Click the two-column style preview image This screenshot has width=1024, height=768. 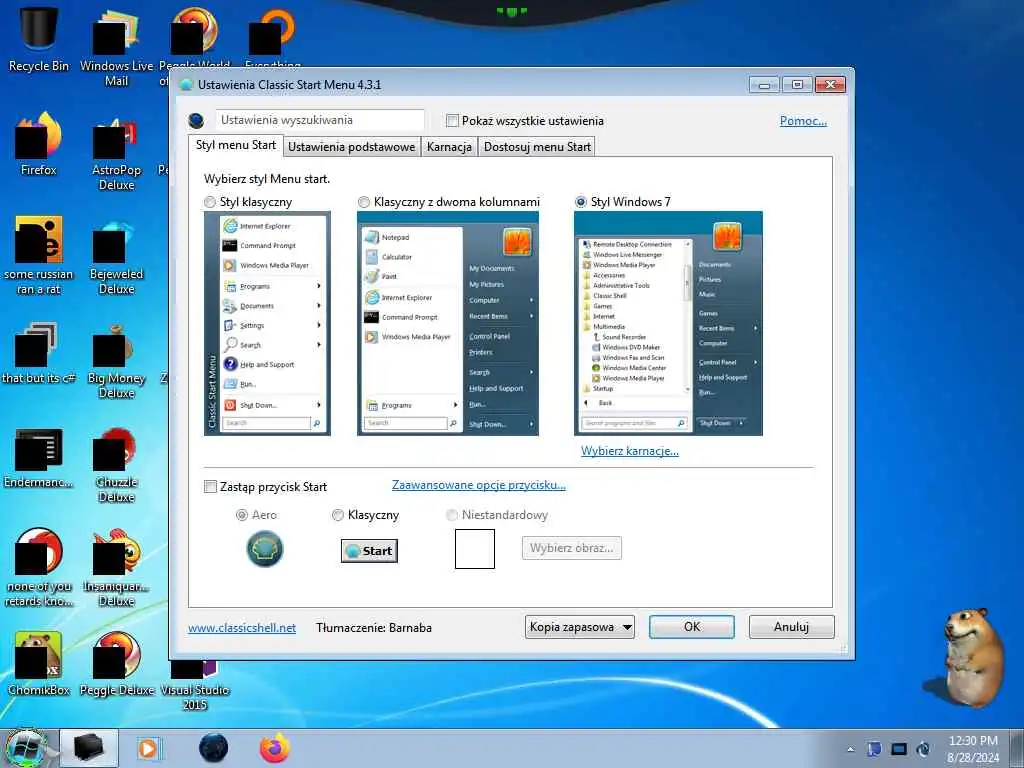pos(448,323)
